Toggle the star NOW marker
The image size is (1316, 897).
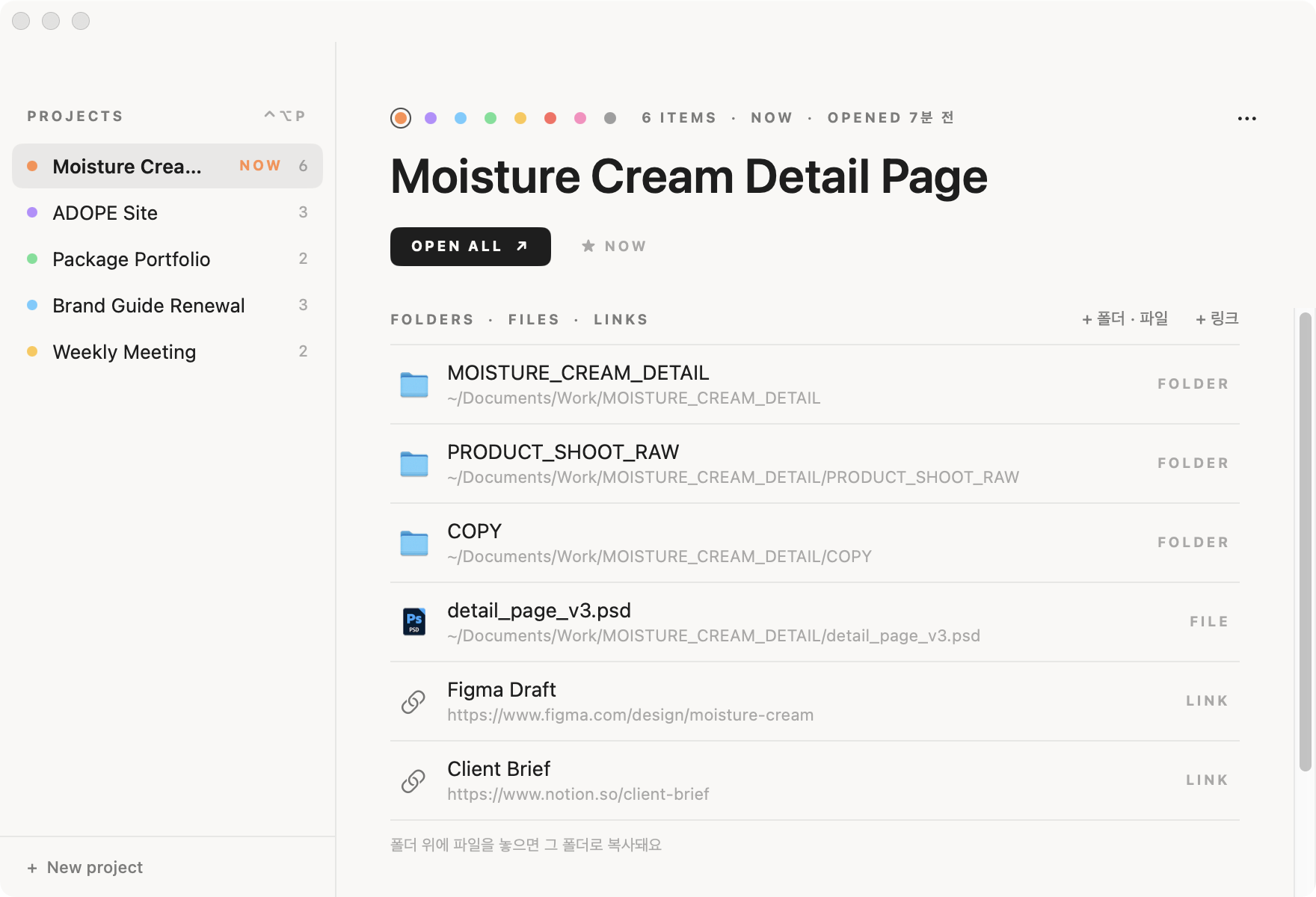point(614,247)
